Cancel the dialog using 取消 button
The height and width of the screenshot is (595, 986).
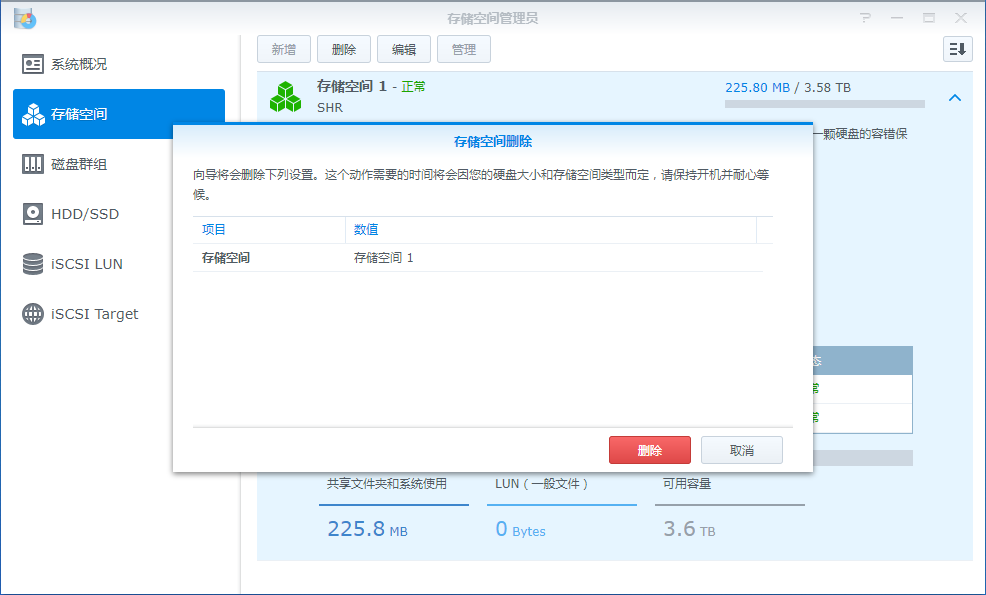pyautogui.click(x=741, y=450)
